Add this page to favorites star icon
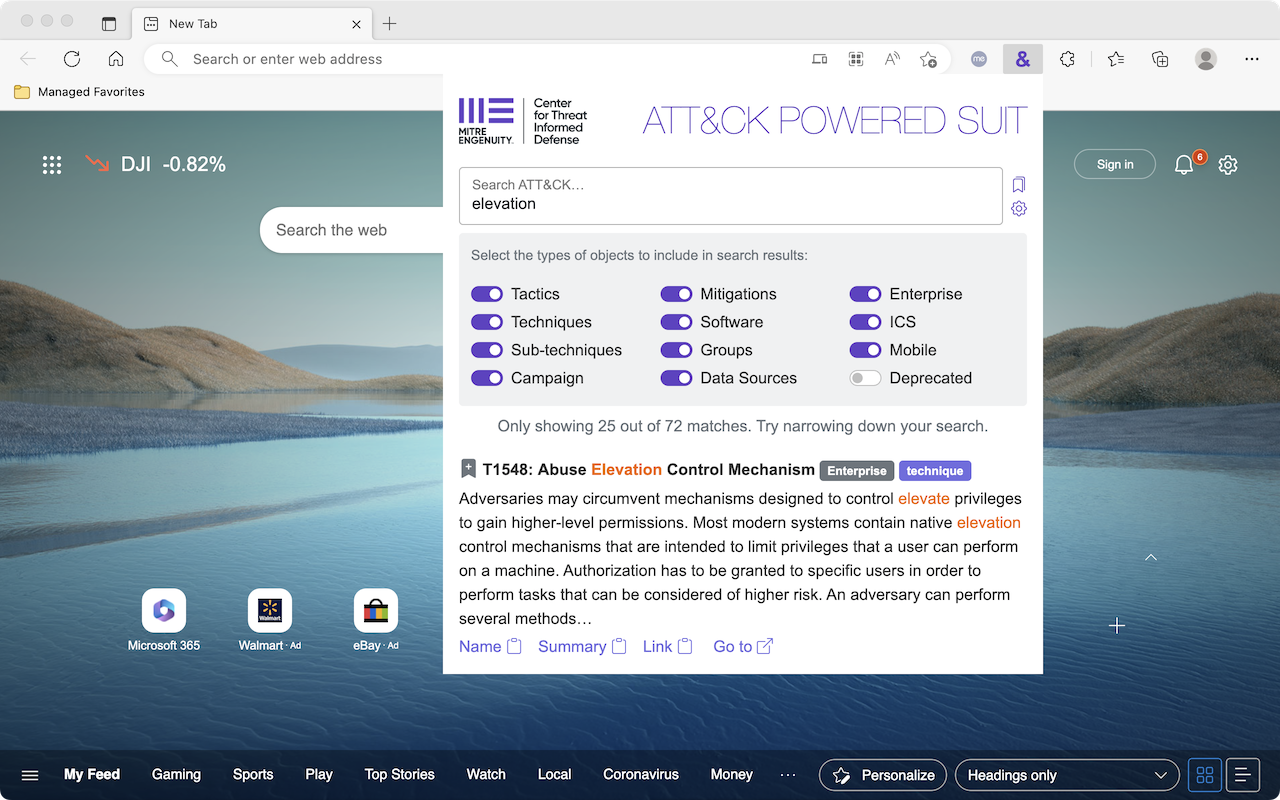1280x800 pixels. coord(928,59)
